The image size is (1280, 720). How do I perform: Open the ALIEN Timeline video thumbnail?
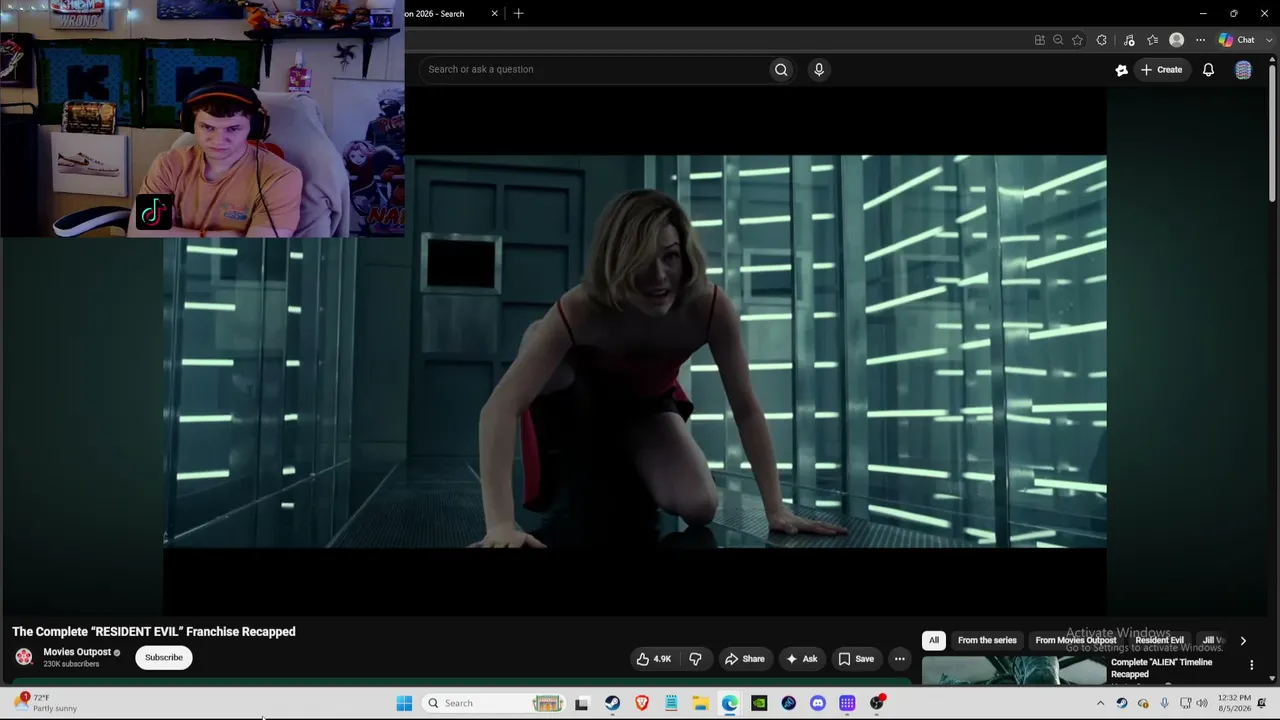[x=1013, y=670]
